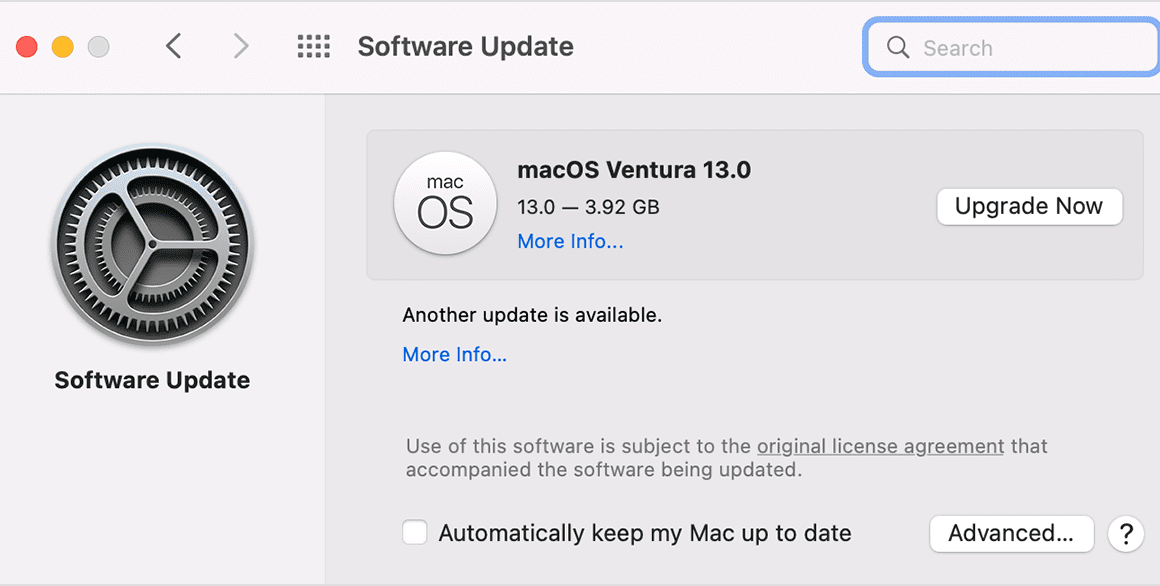
Task: Go back with the left chevron
Action: point(173,47)
